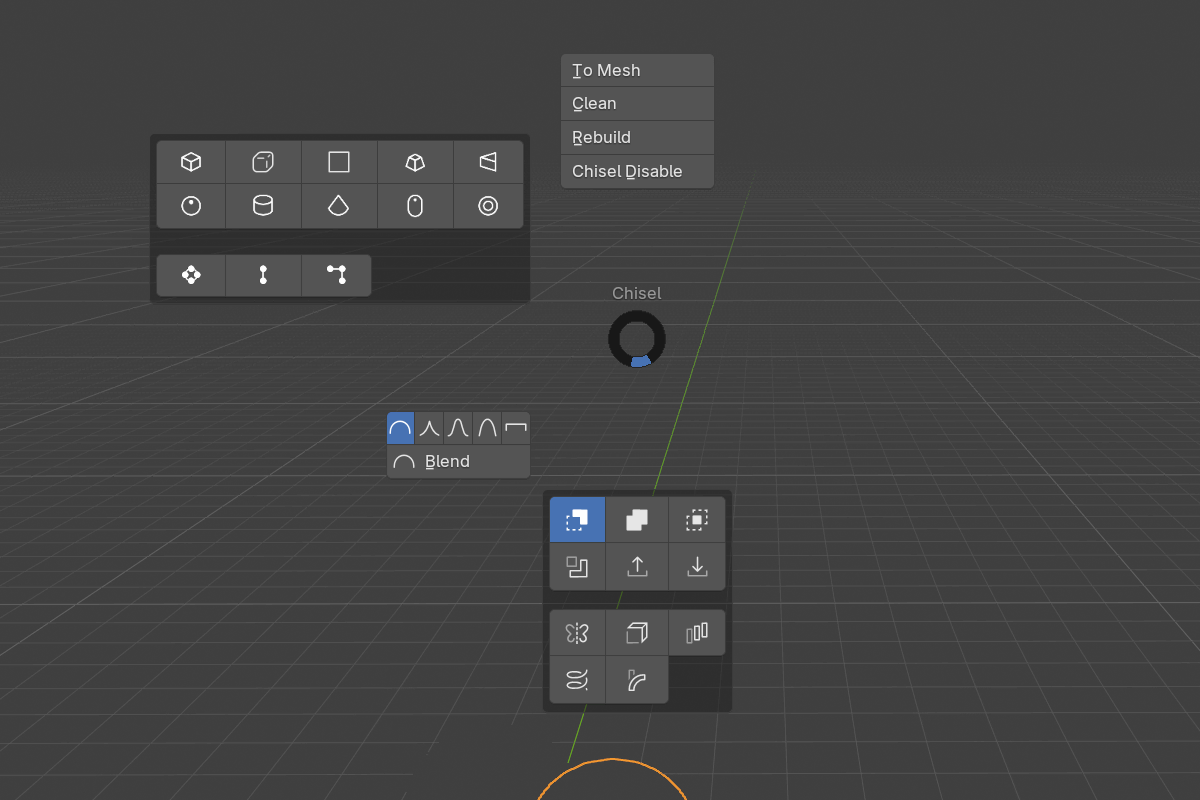
Task: Click the curved pipe bend icon
Action: 637,680
